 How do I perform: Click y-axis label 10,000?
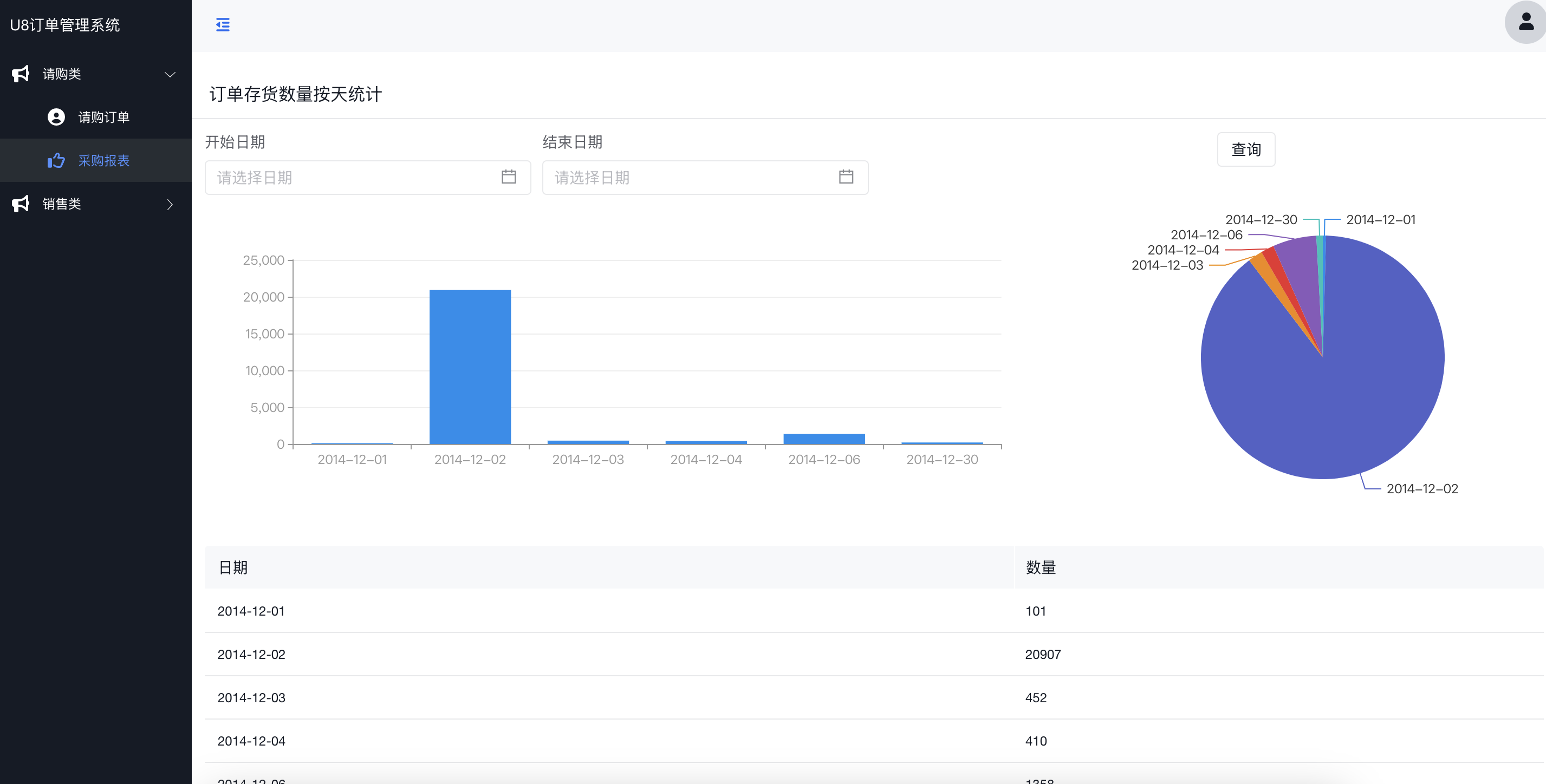coord(265,371)
